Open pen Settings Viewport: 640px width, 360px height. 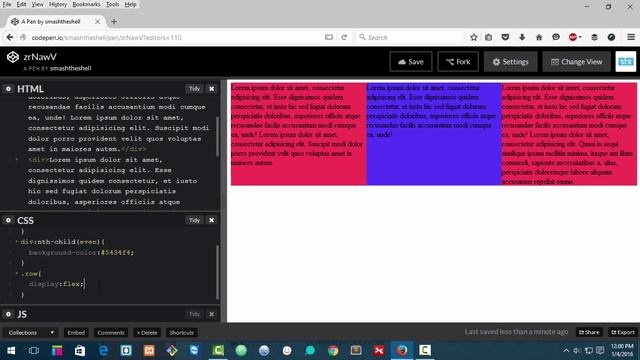point(511,62)
